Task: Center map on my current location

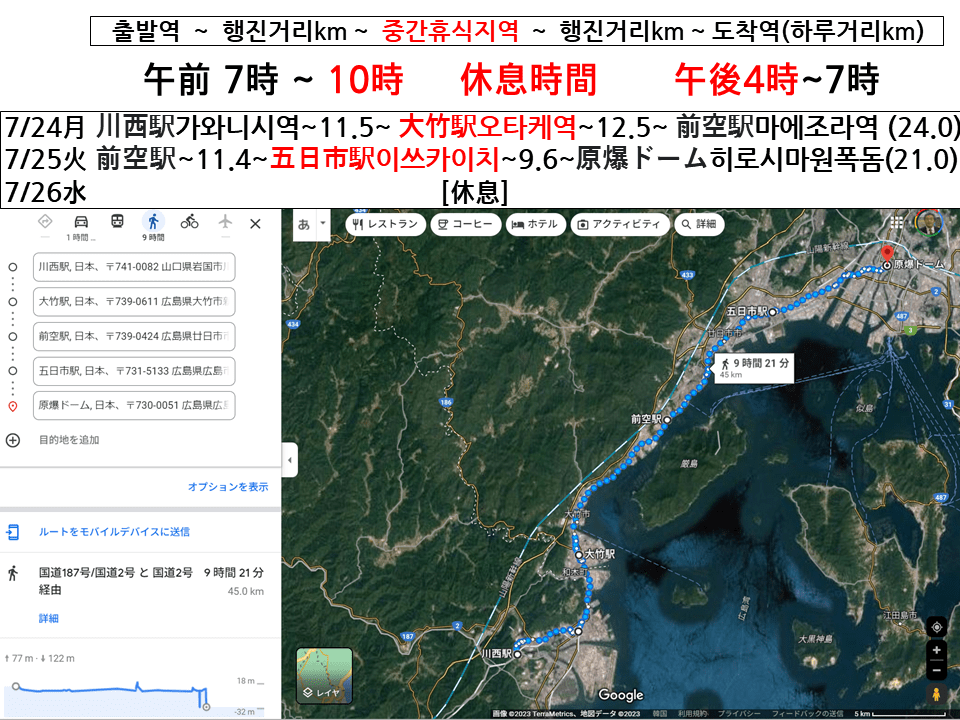Action: (936, 627)
